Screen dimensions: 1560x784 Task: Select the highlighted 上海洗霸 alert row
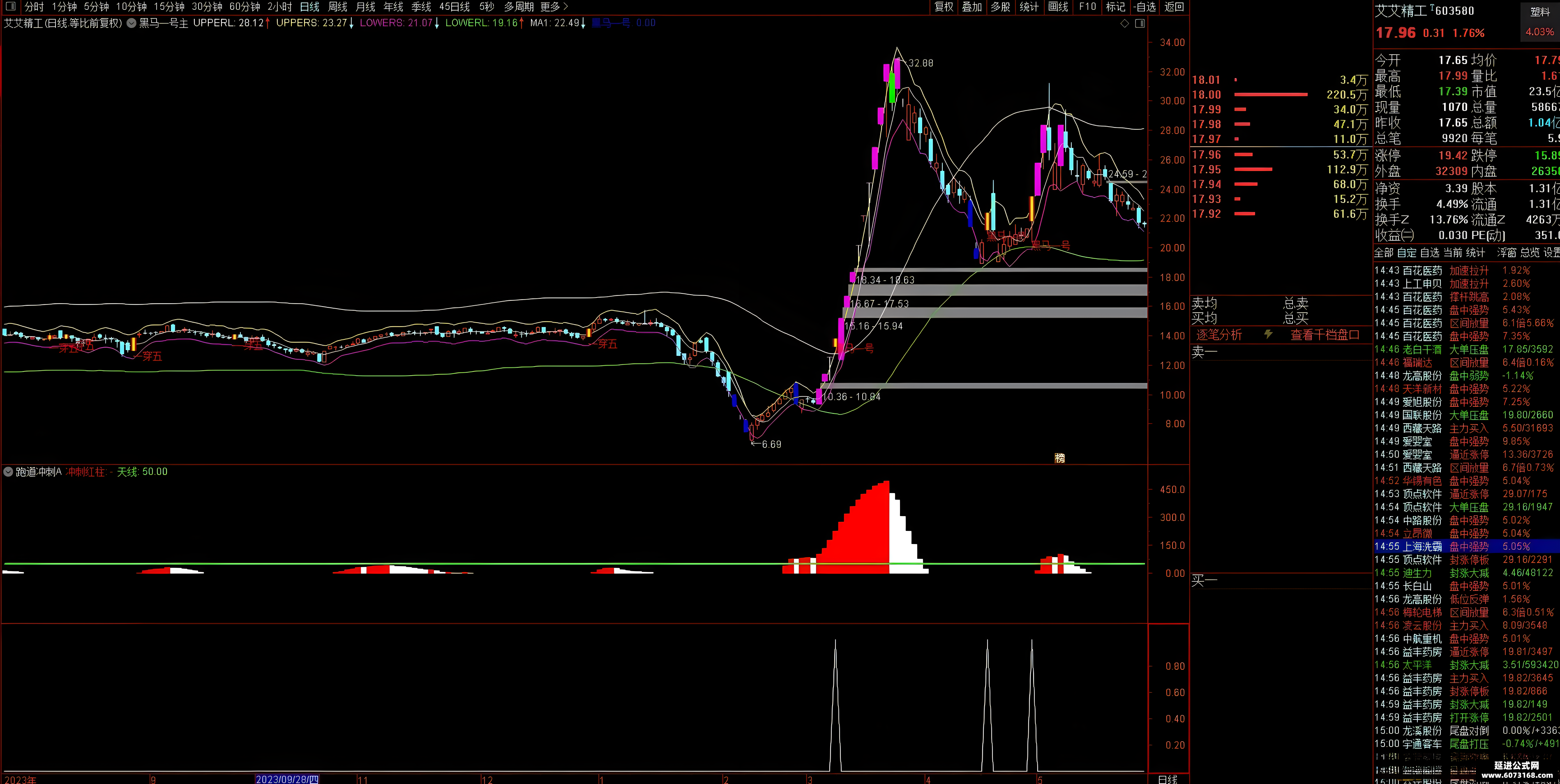(1467, 546)
